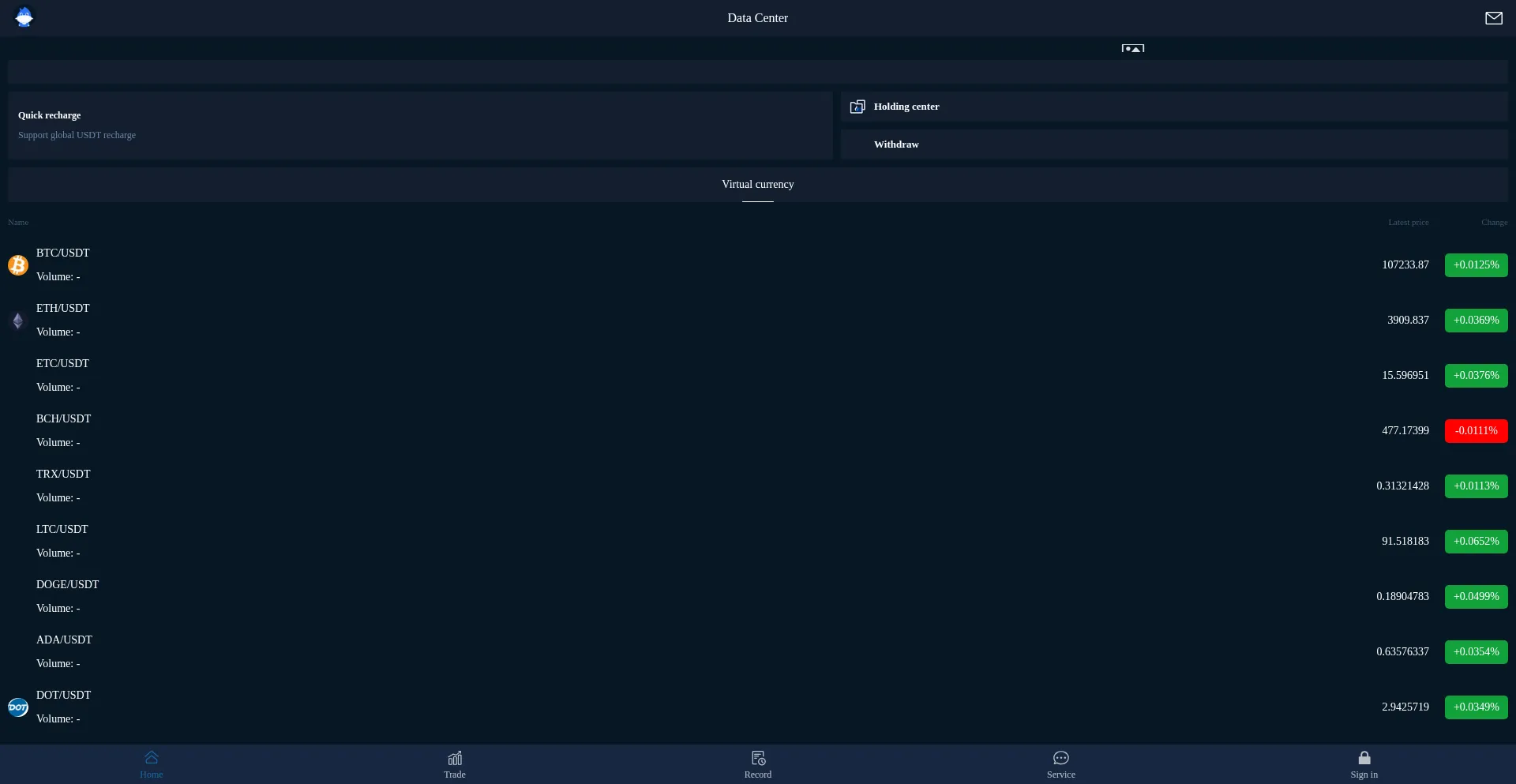
Task: Go to Sign in via lock icon
Action: pyautogui.click(x=1364, y=763)
